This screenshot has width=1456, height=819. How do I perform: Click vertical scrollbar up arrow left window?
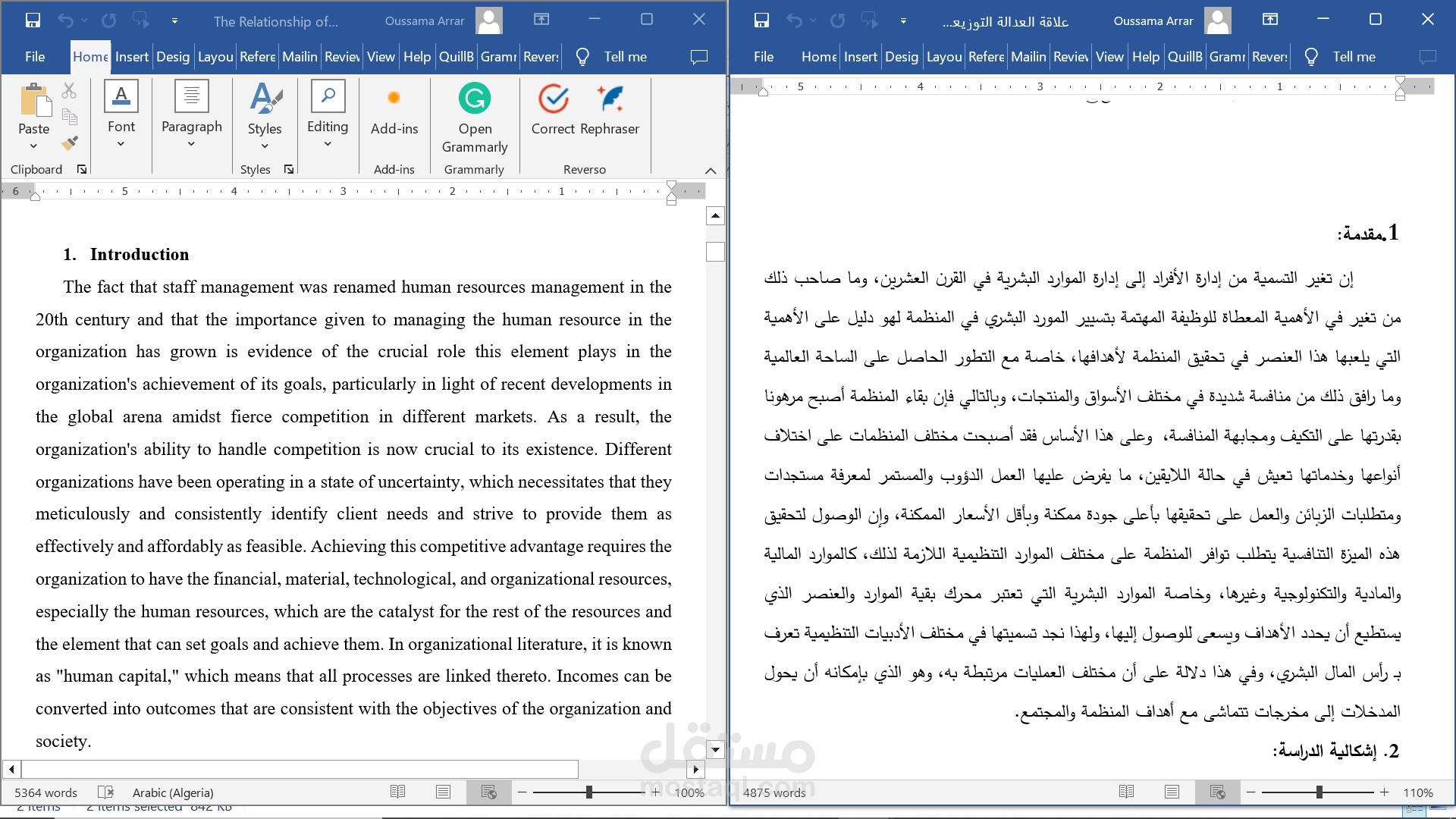715,216
